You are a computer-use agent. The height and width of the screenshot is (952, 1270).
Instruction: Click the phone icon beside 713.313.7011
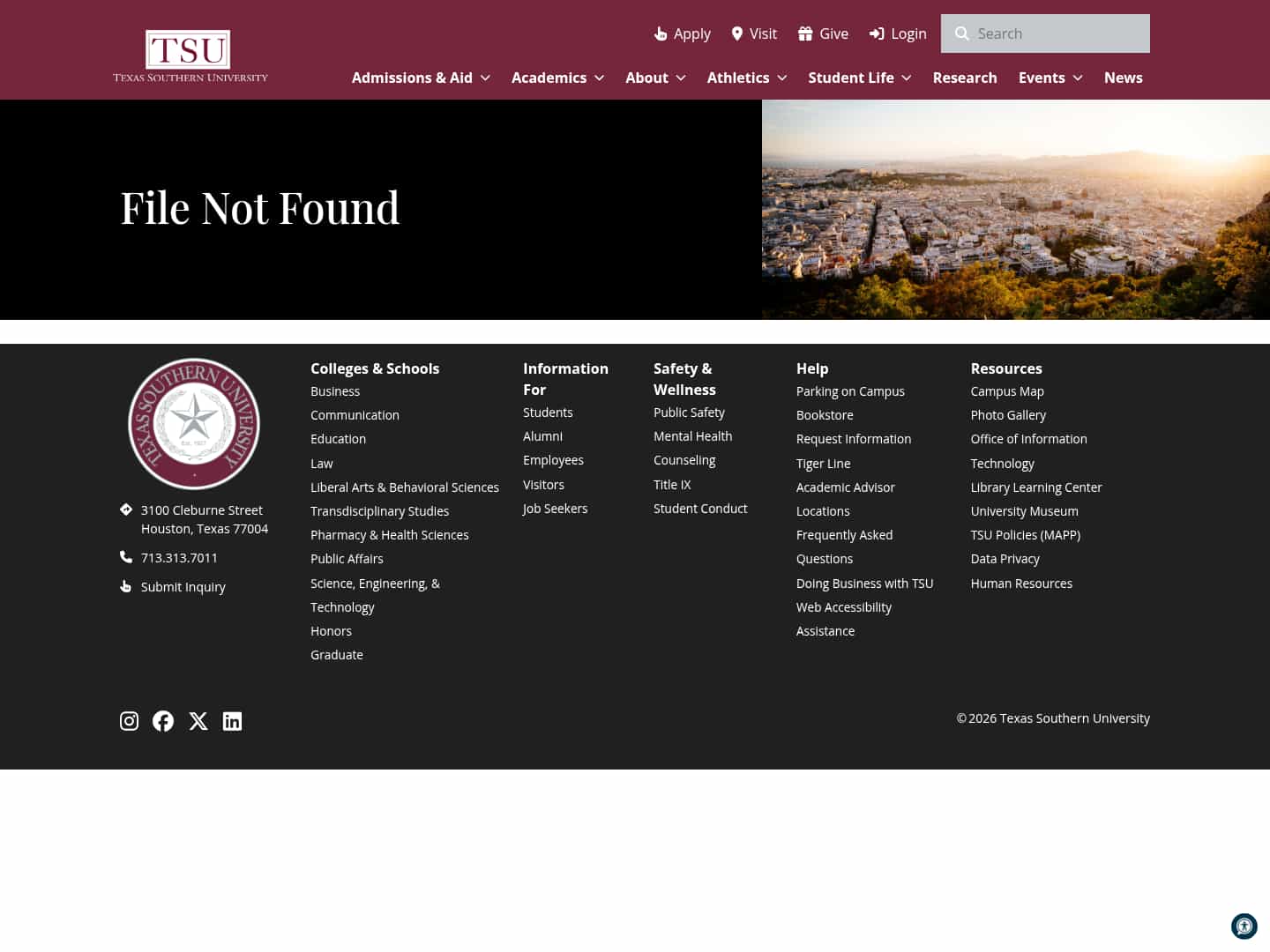[x=126, y=556]
